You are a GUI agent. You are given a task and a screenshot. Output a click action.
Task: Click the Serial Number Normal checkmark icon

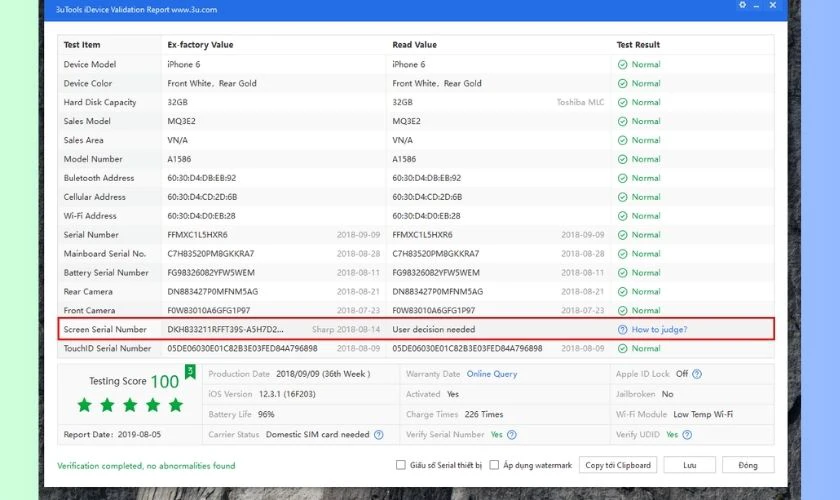point(622,235)
